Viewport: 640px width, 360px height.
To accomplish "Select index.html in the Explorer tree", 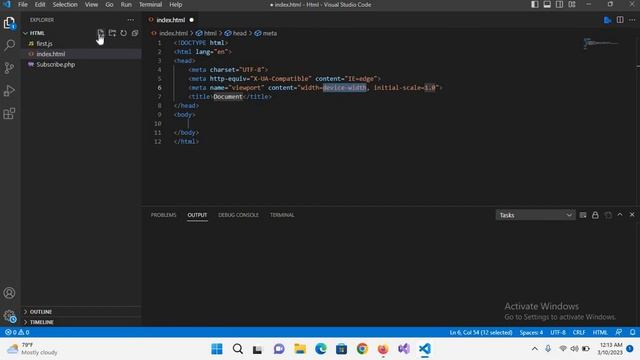I will click(51, 54).
